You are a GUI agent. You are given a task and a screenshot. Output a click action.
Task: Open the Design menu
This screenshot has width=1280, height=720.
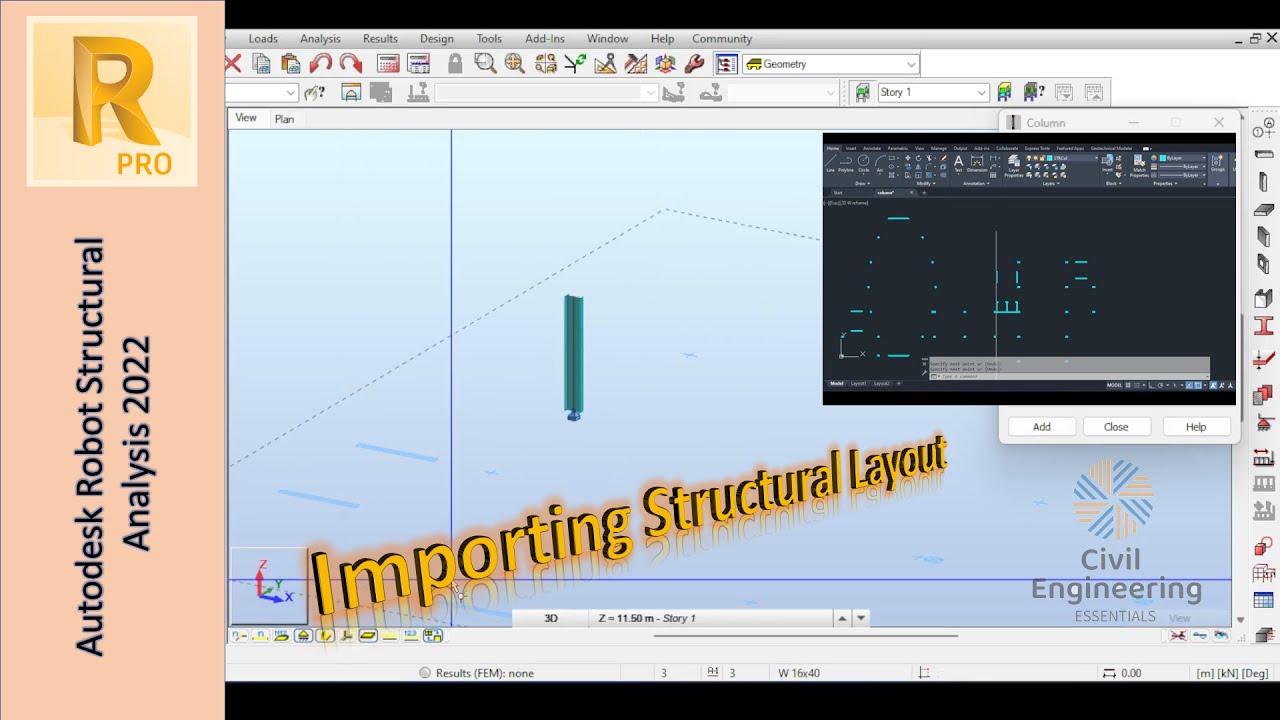coord(436,39)
